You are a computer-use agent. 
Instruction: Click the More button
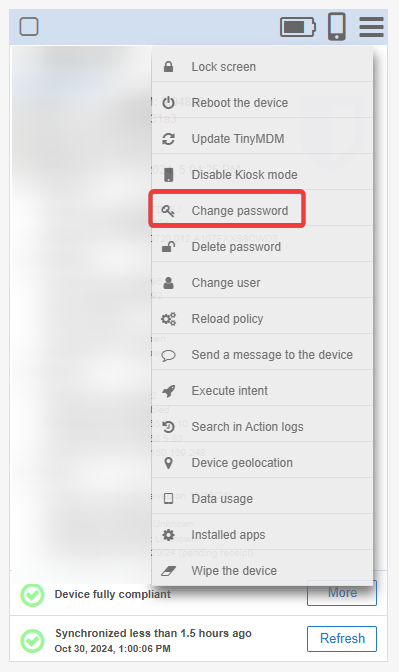point(342,593)
